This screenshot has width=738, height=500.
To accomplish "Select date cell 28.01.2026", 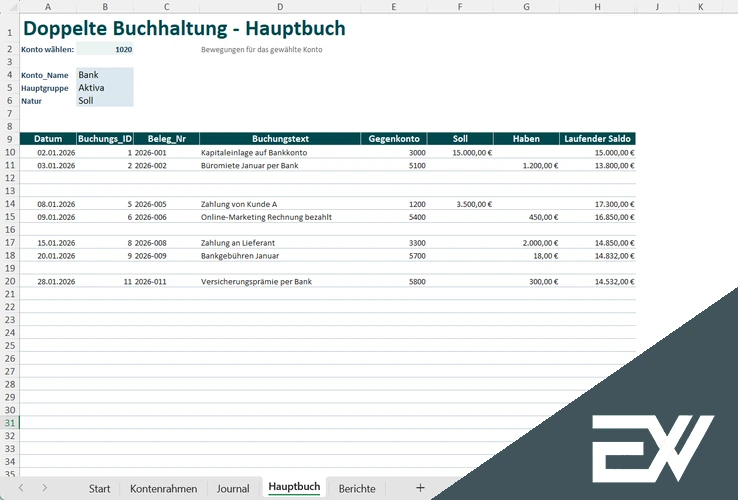I will click(x=48, y=282).
